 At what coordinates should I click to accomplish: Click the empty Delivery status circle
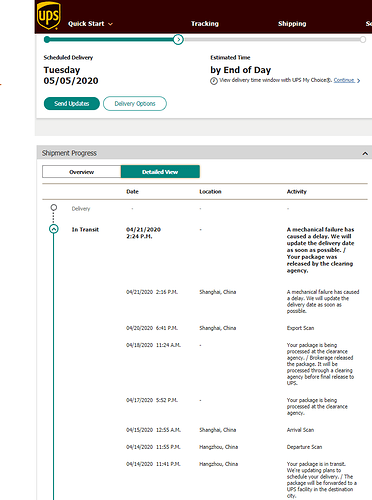pyautogui.click(x=54, y=208)
